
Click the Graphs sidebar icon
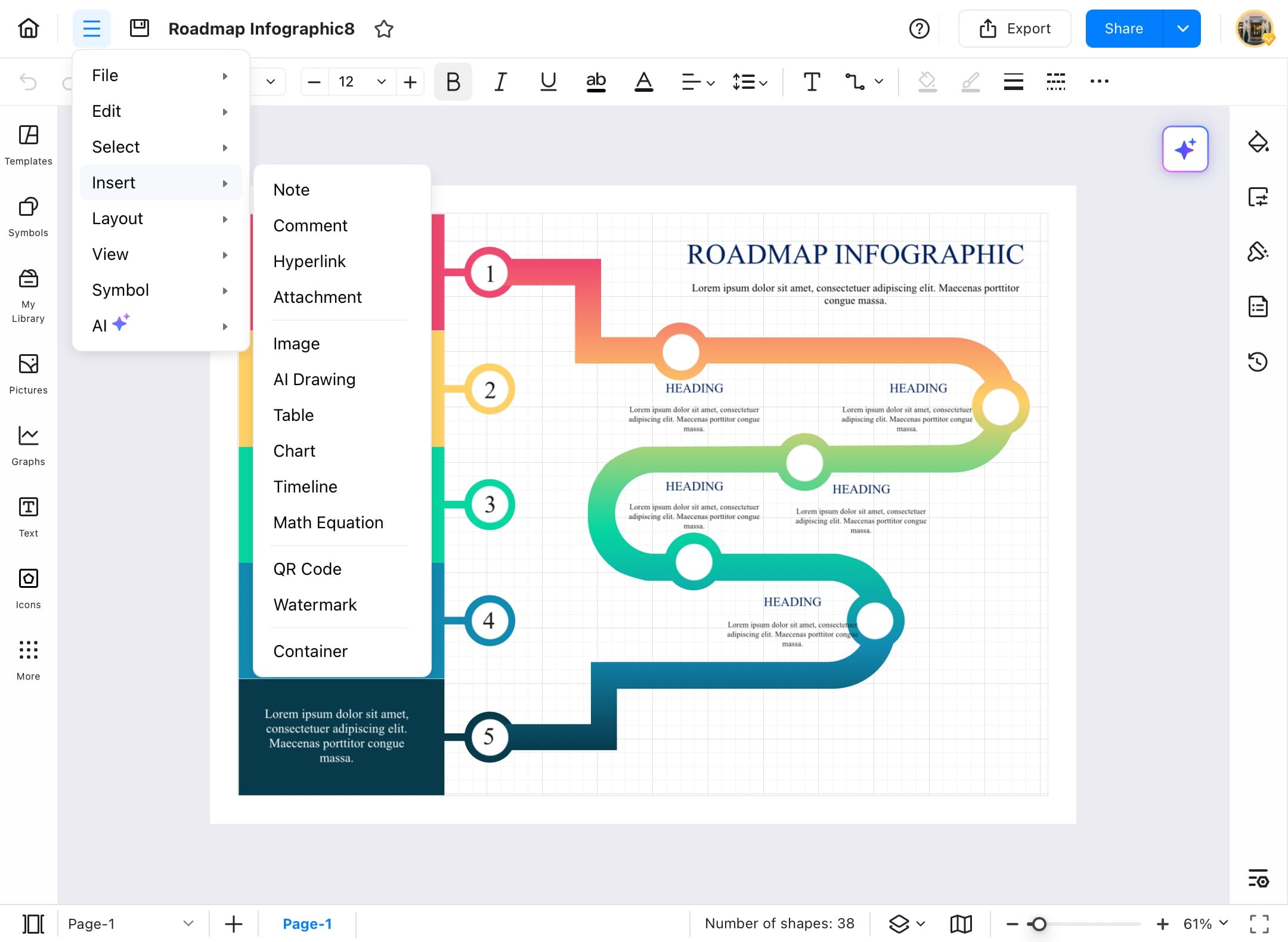click(x=28, y=445)
